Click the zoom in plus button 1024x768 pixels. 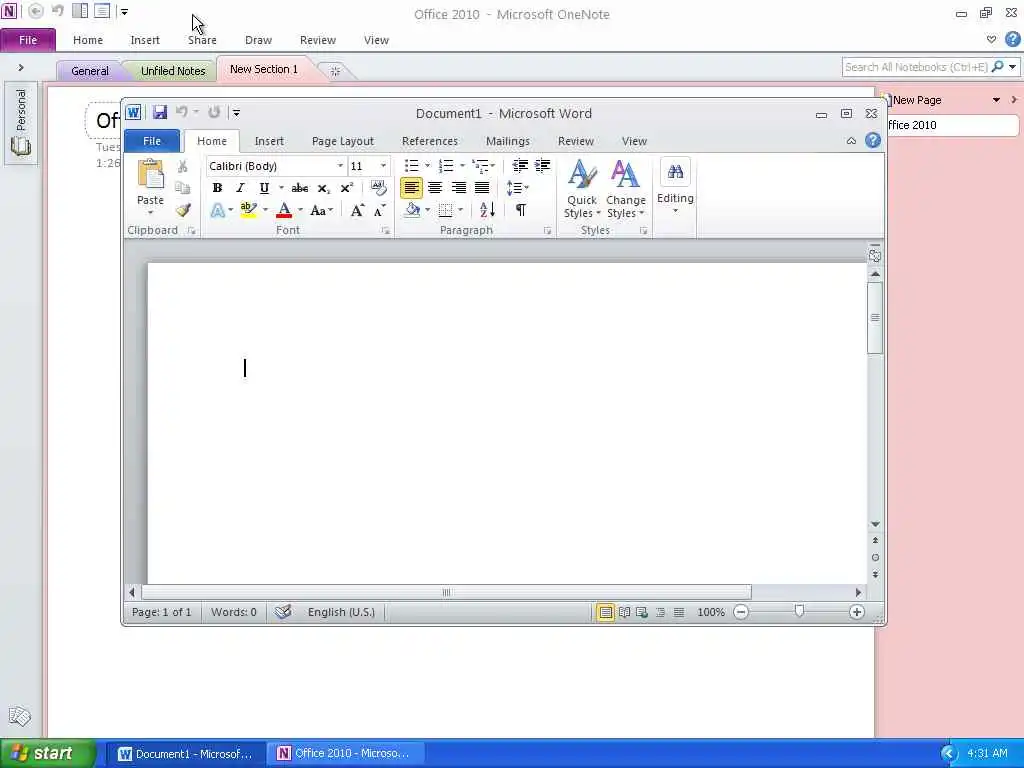[x=857, y=612]
